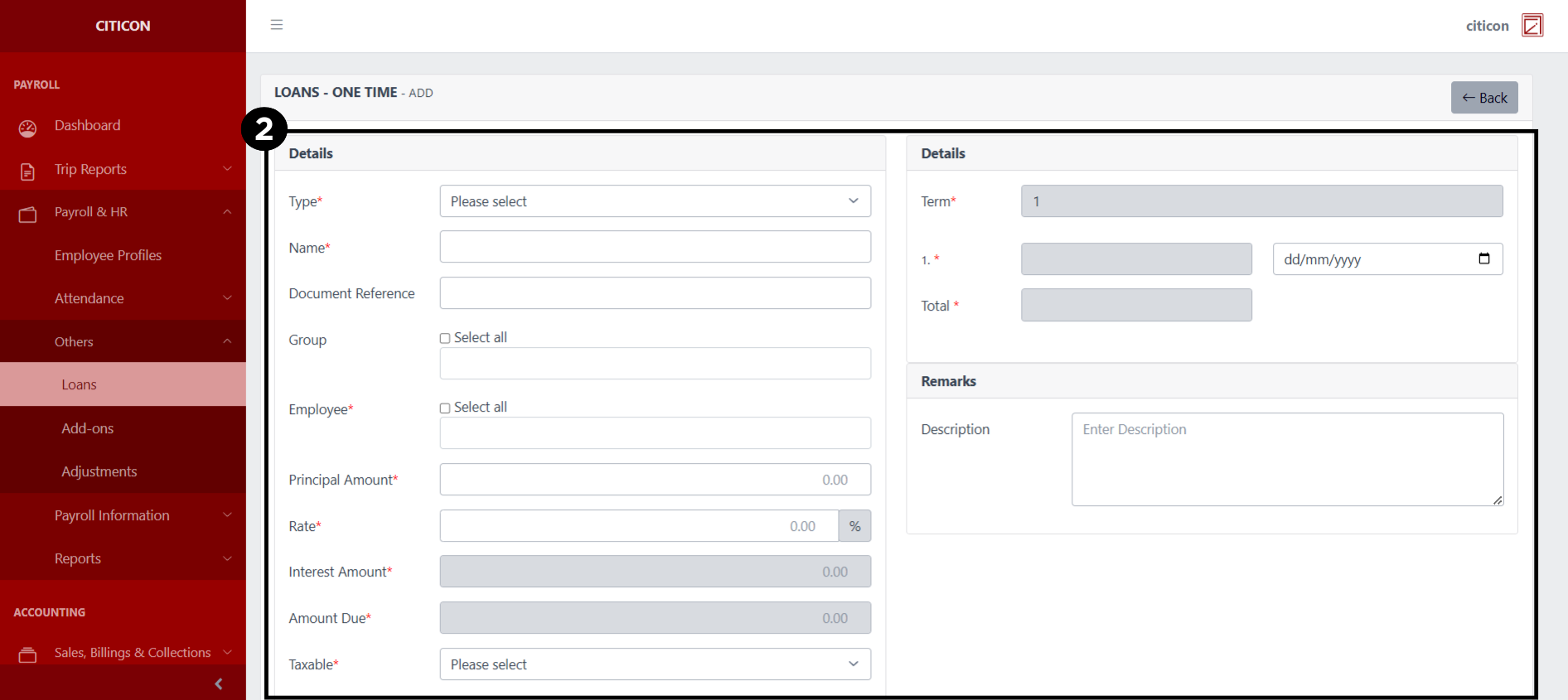Click the Trip Reports document icon
Screen dimensions: 1568x700
[x=27, y=171]
